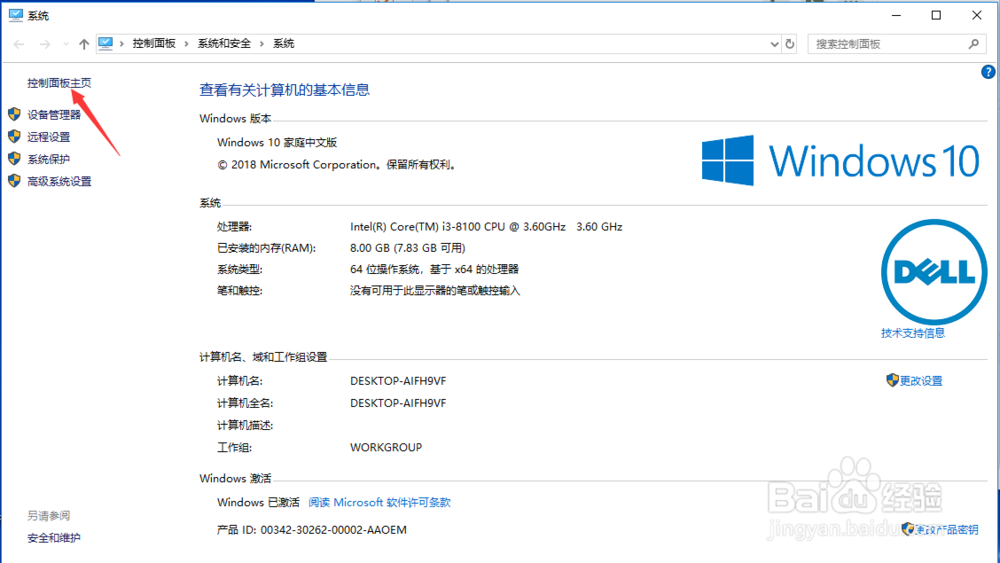
Task: Click the back navigation arrow
Action: coord(19,44)
